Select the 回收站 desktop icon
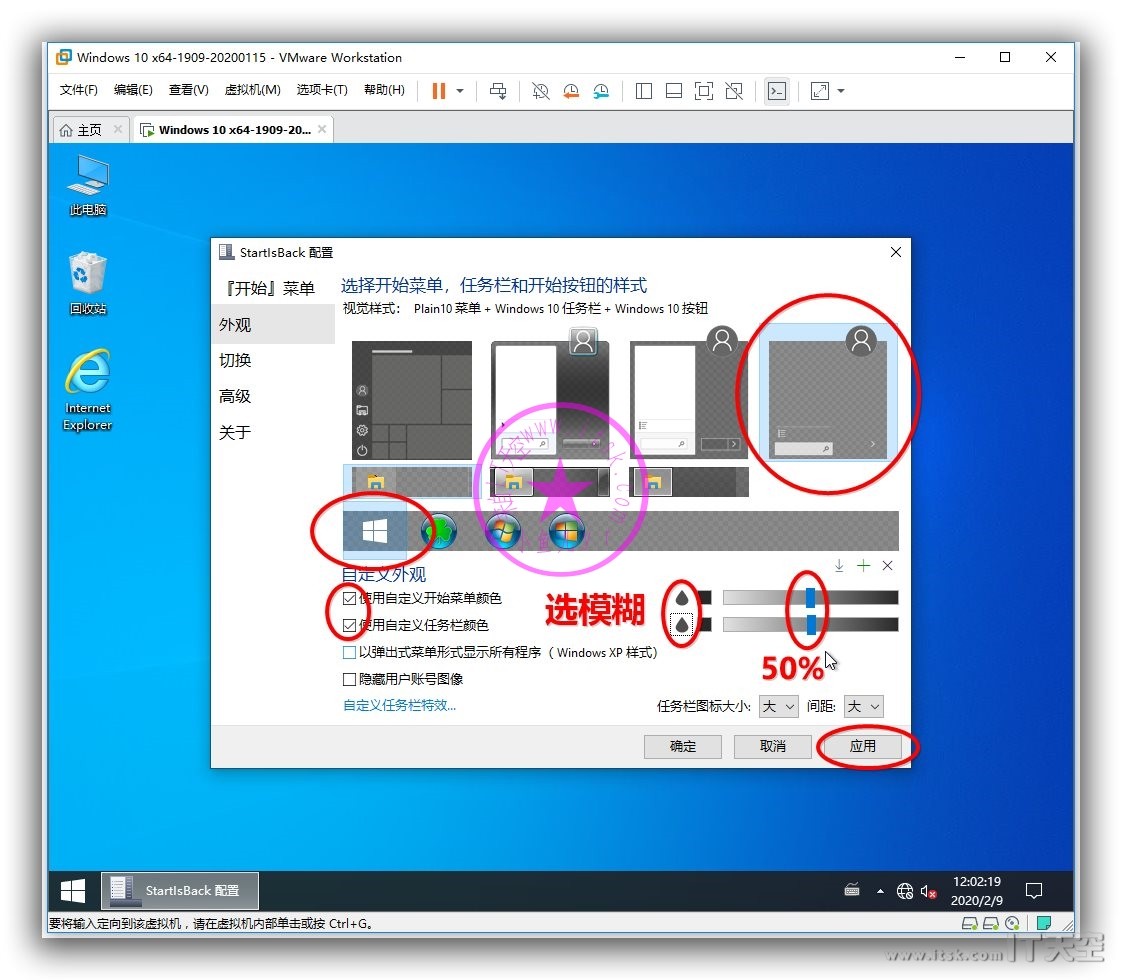 (x=87, y=283)
